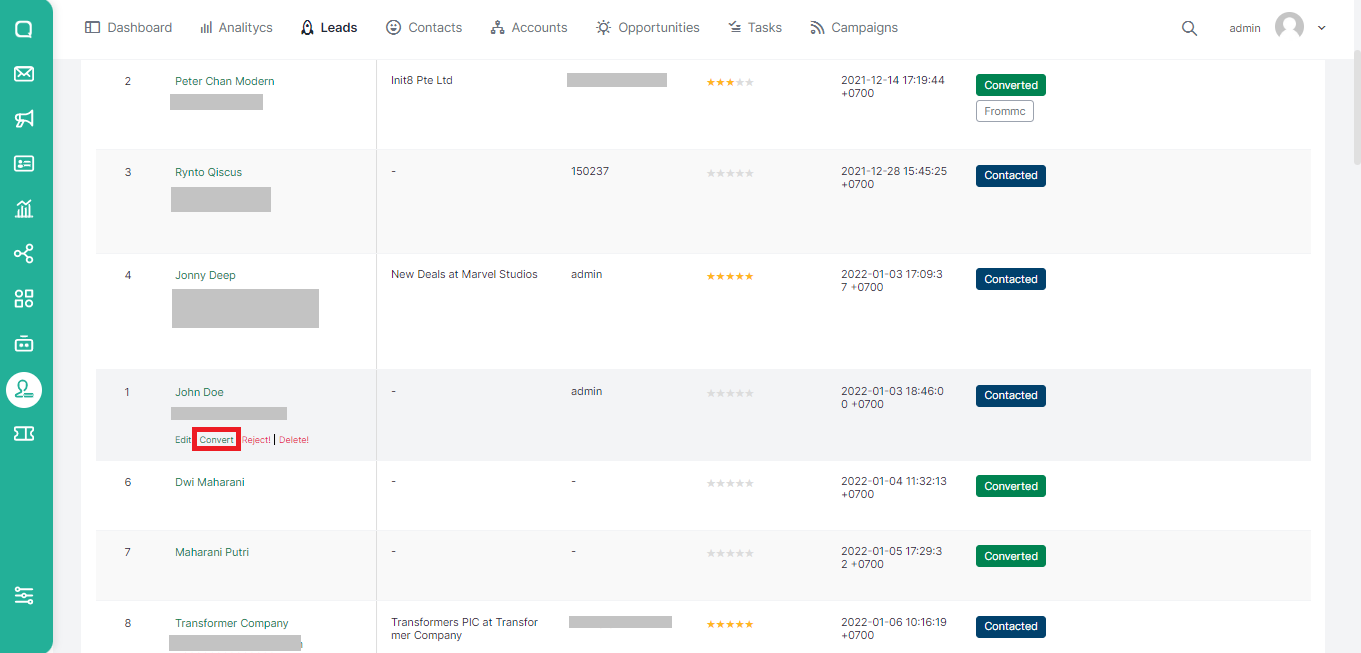Screen dimensions: 1361x653
Task: Click the search magnifier icon
Action: (1189, 28)
